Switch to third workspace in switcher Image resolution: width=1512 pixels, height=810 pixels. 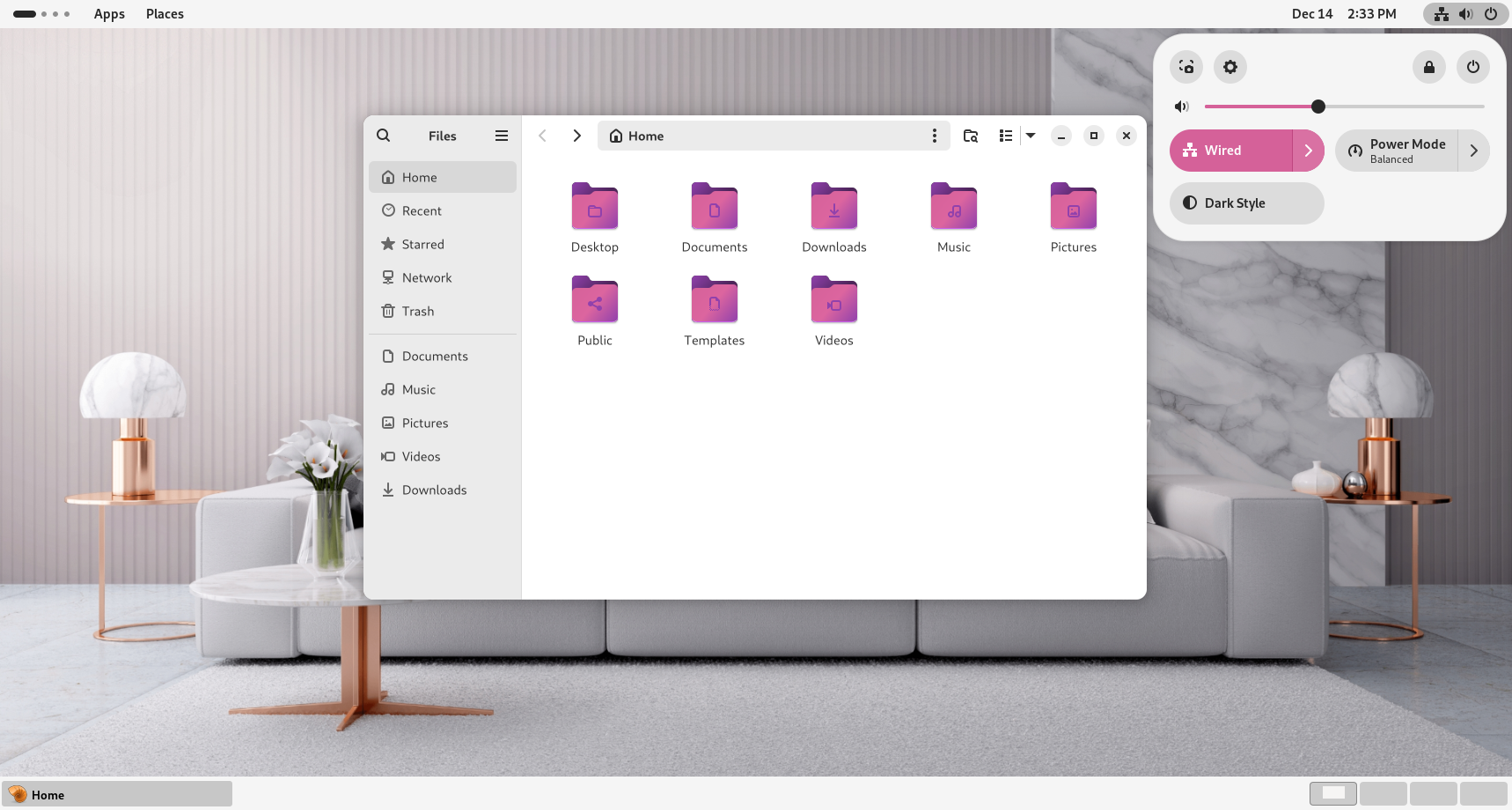pyautogui.click(x=1434, y=793)
